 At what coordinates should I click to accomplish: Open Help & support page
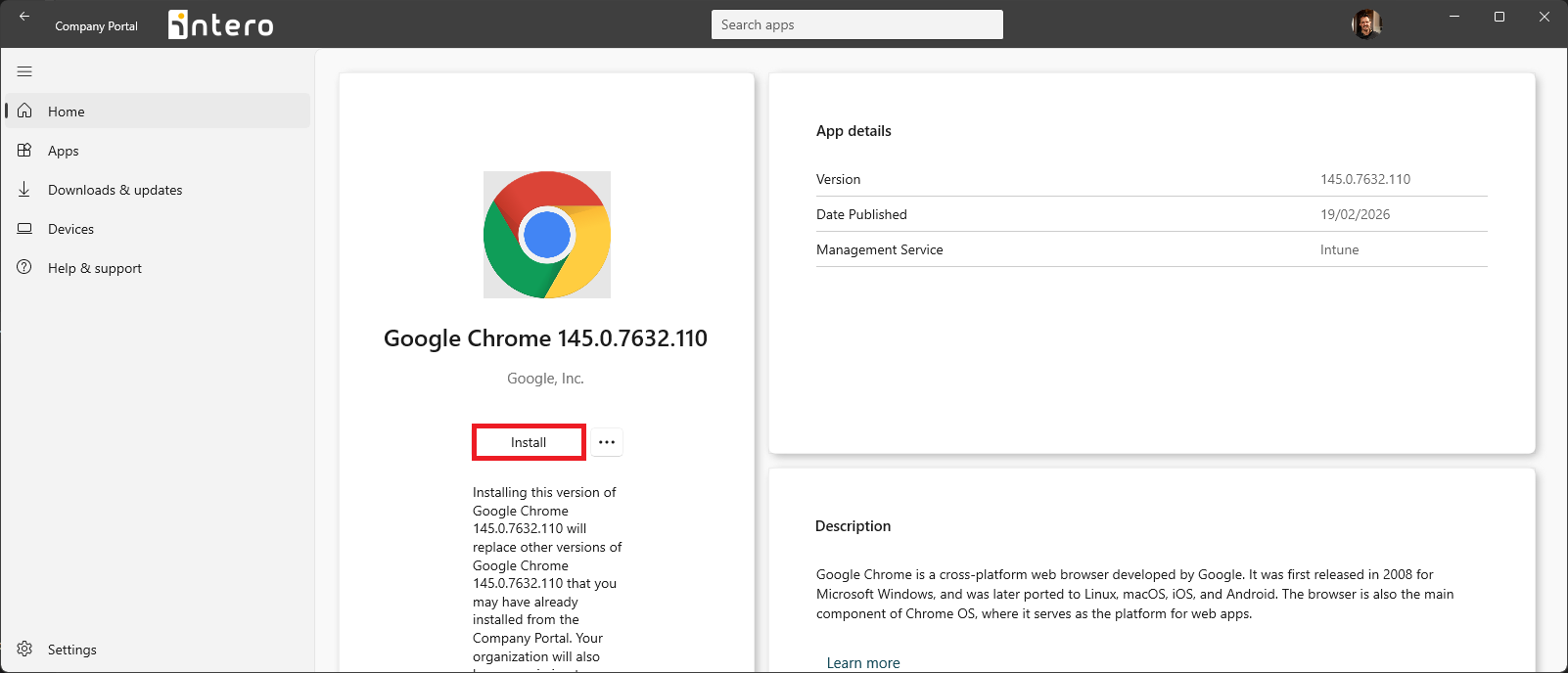click(x=94, y=268)
